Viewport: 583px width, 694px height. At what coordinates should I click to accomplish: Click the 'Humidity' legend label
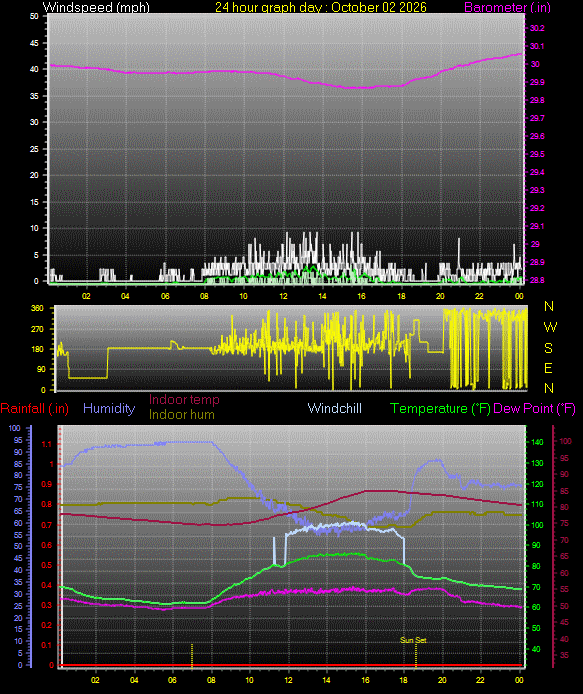coord(109,408)
